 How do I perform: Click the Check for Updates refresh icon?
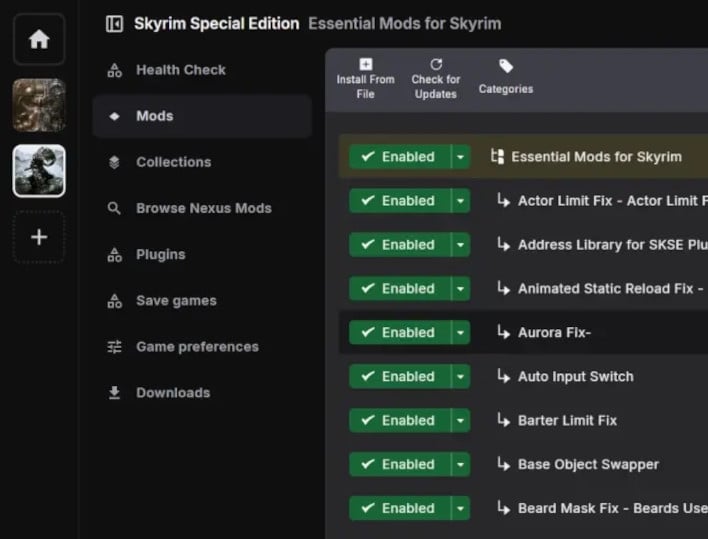pyautogui.click(x=436, y=64)
